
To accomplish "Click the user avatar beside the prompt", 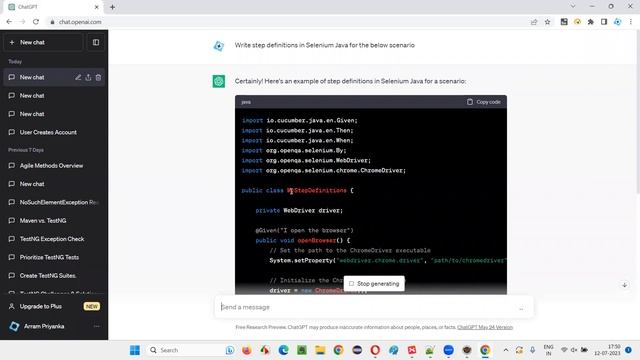I will (x=219, y=46).
